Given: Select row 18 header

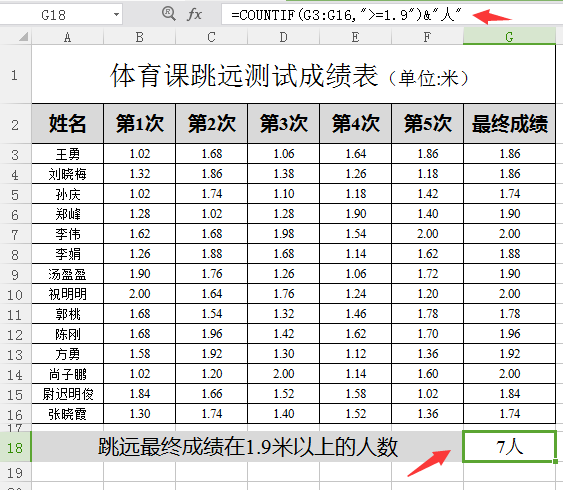Looking at the screenshot, I should 15,447.
